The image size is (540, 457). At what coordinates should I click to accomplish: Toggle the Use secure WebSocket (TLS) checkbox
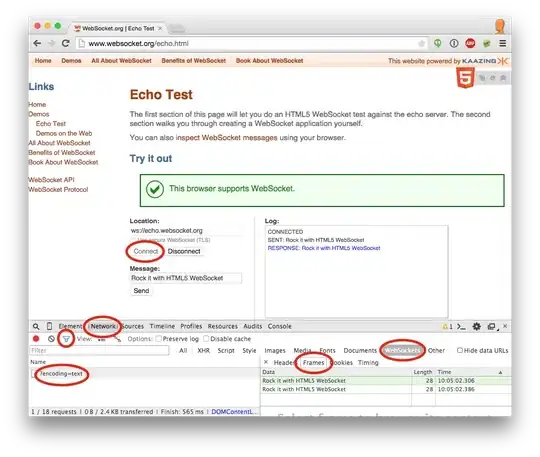[x=133, y=240]
